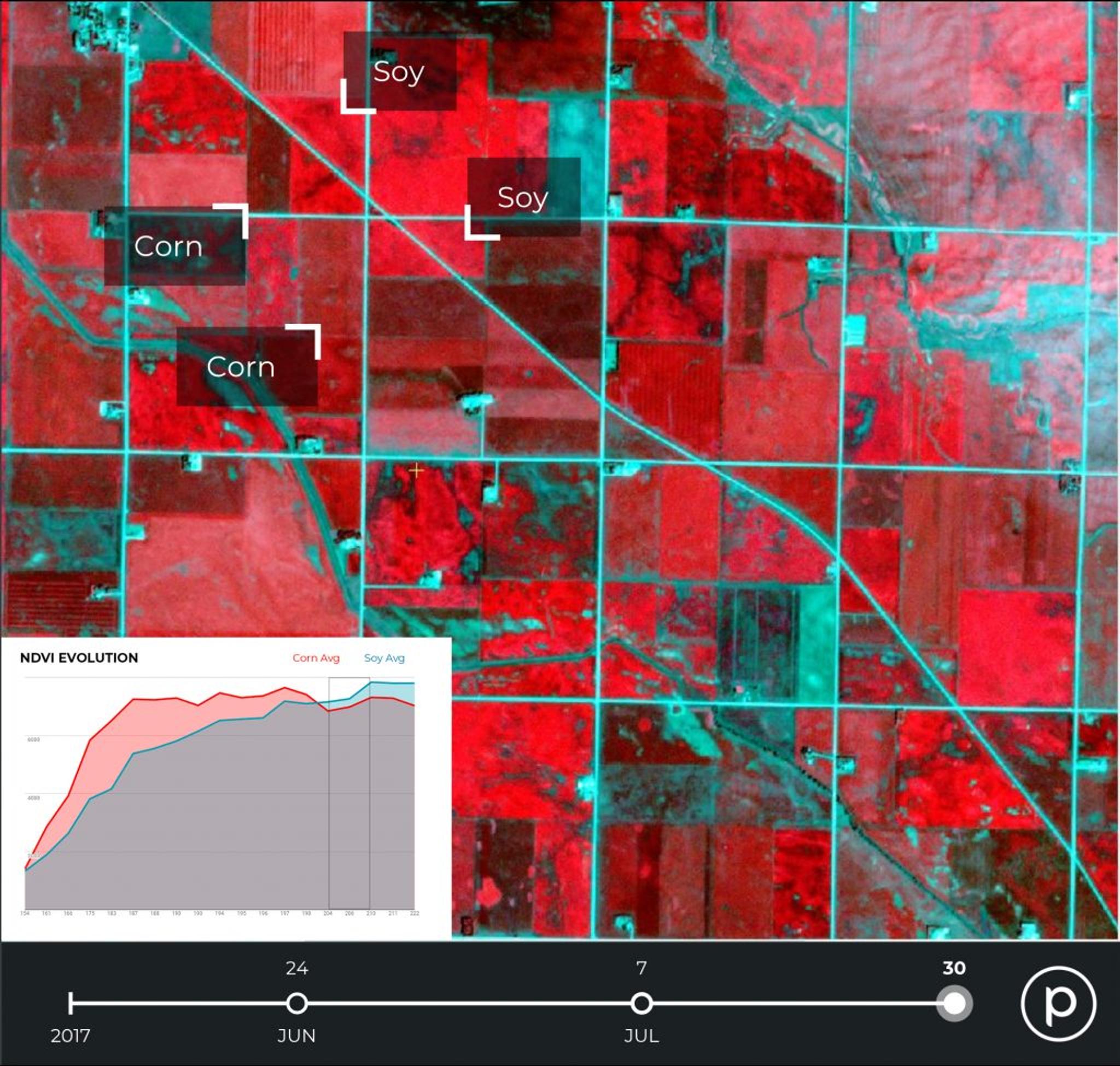Viewport: 1120px width, 1066px height.
Task: Click the upper Corn field label
Action: point(168,247)
